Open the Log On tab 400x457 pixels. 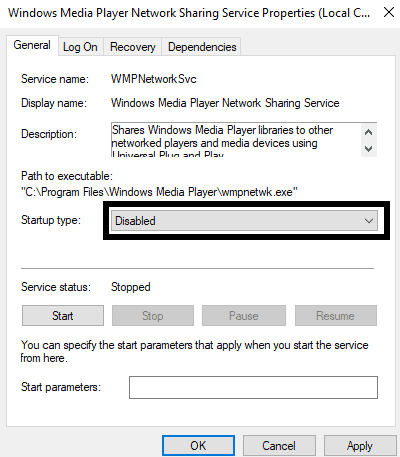80,47
